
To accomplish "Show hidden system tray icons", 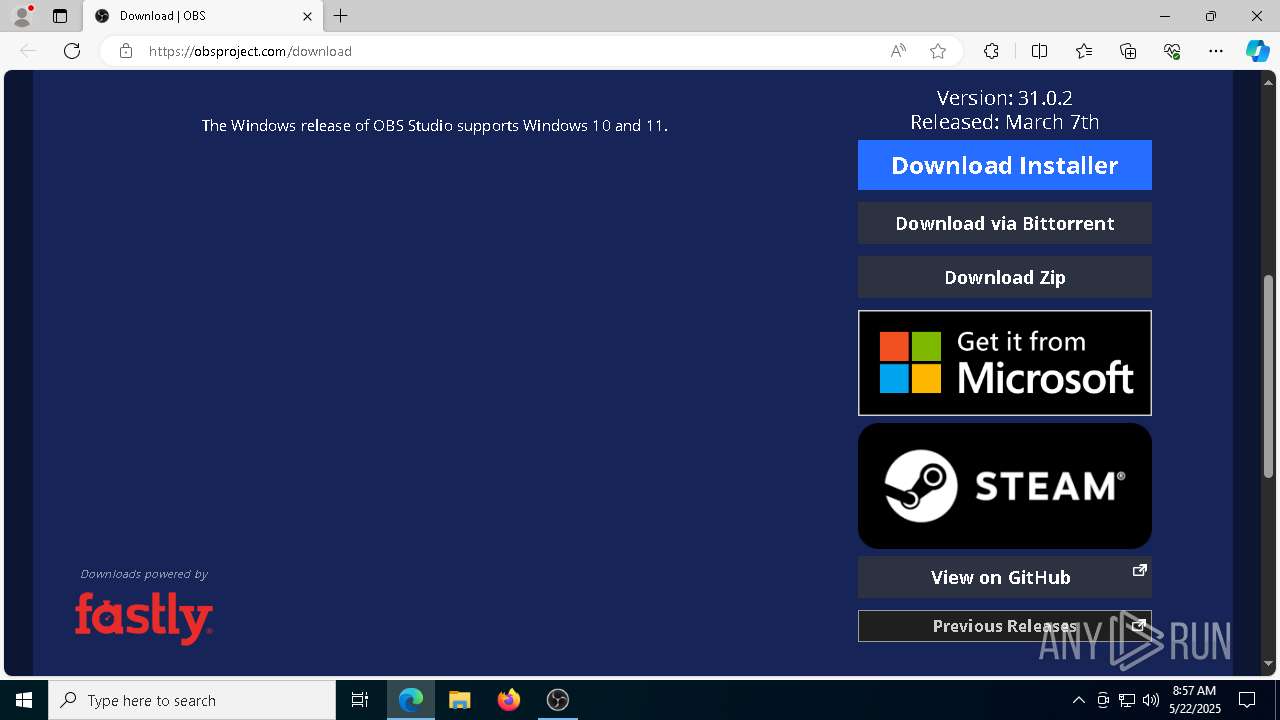I will coord(1078,700).
